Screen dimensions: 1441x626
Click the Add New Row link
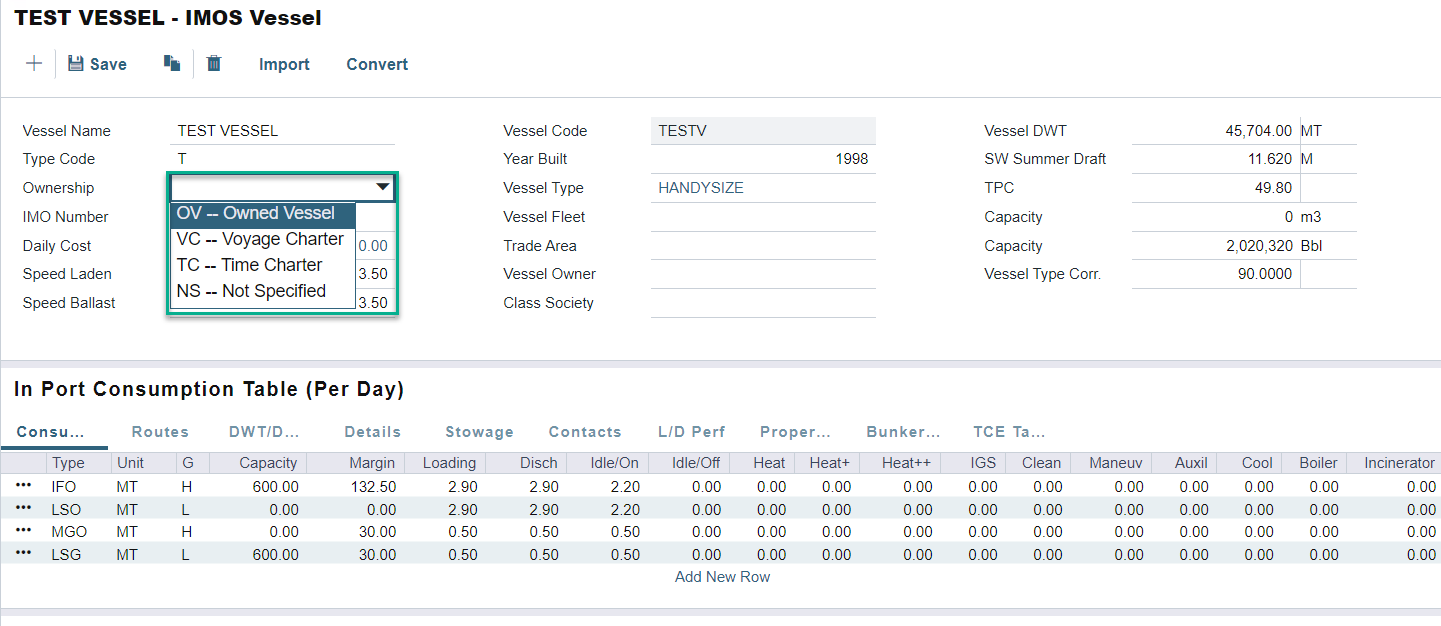point(722,577)
